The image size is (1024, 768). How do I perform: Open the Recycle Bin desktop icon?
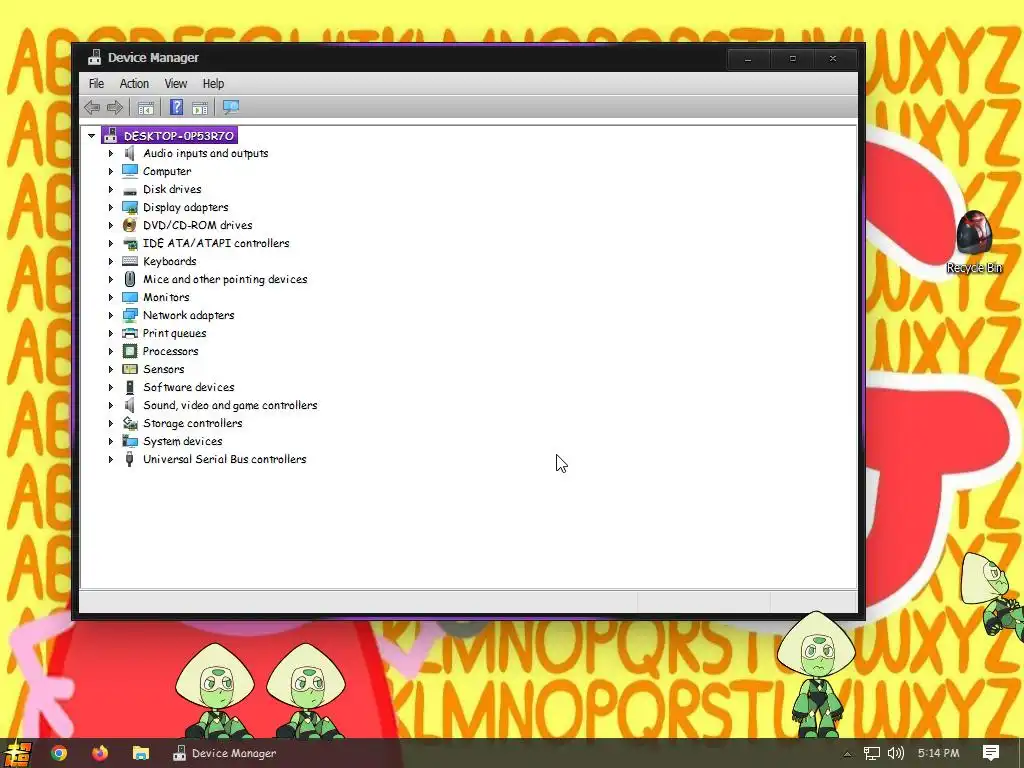pyautogui.click(x=974, y=242)
